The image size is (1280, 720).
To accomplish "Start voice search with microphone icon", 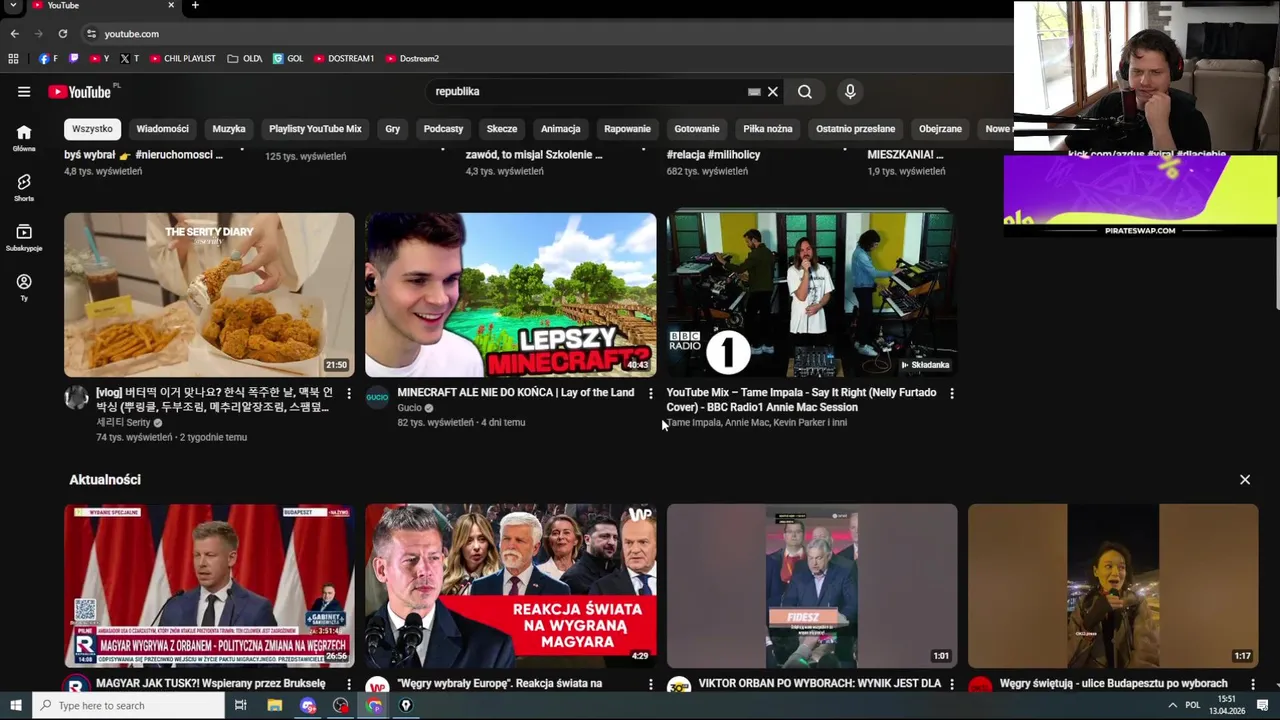I will [850, 91].
